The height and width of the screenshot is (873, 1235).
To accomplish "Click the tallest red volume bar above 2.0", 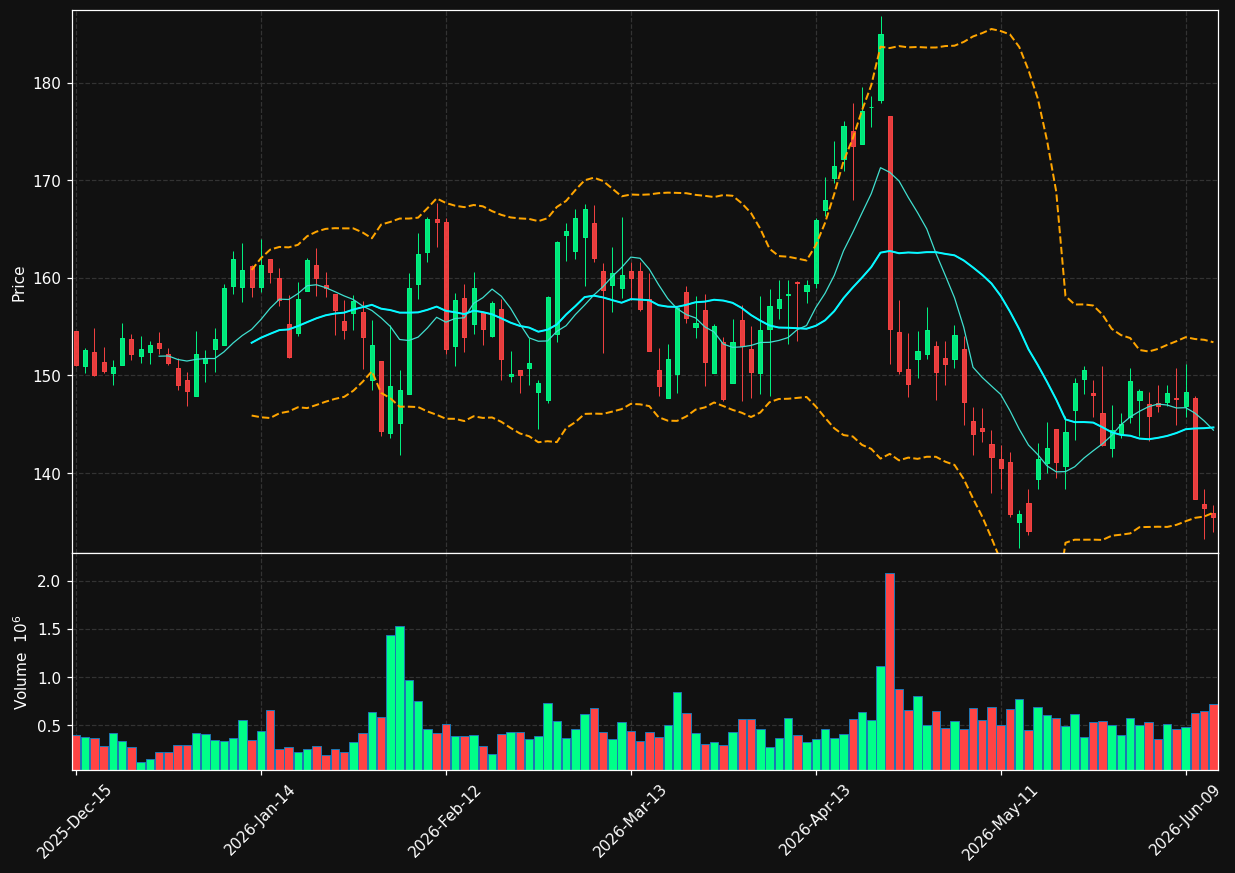I will [890, 671].
